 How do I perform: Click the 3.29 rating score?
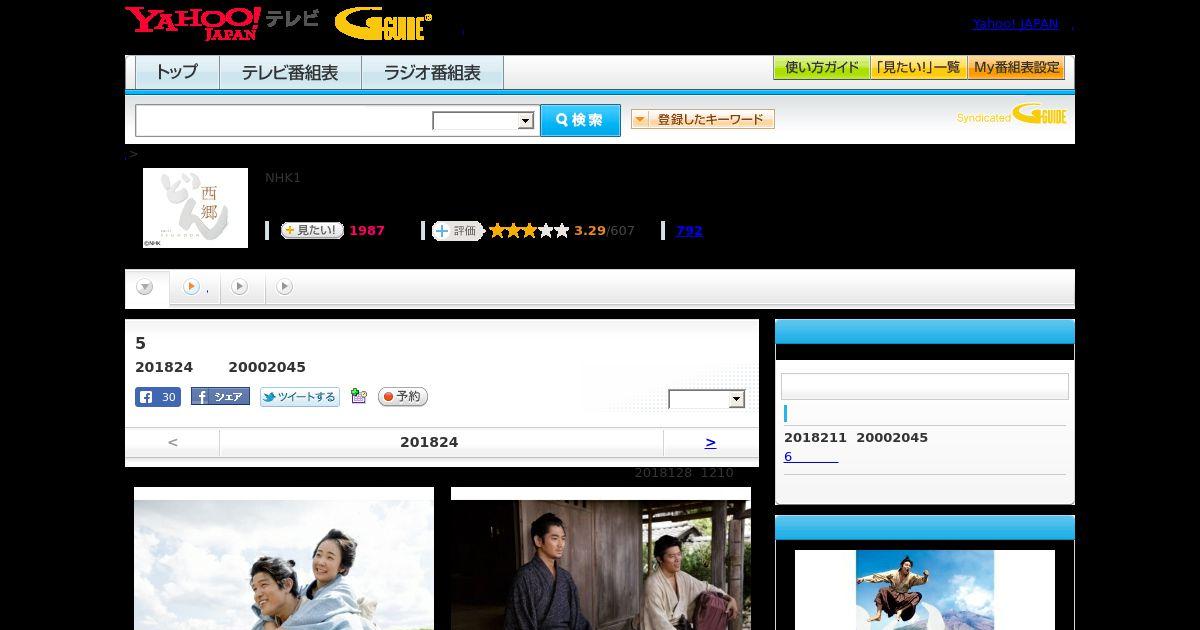(590, 231)
